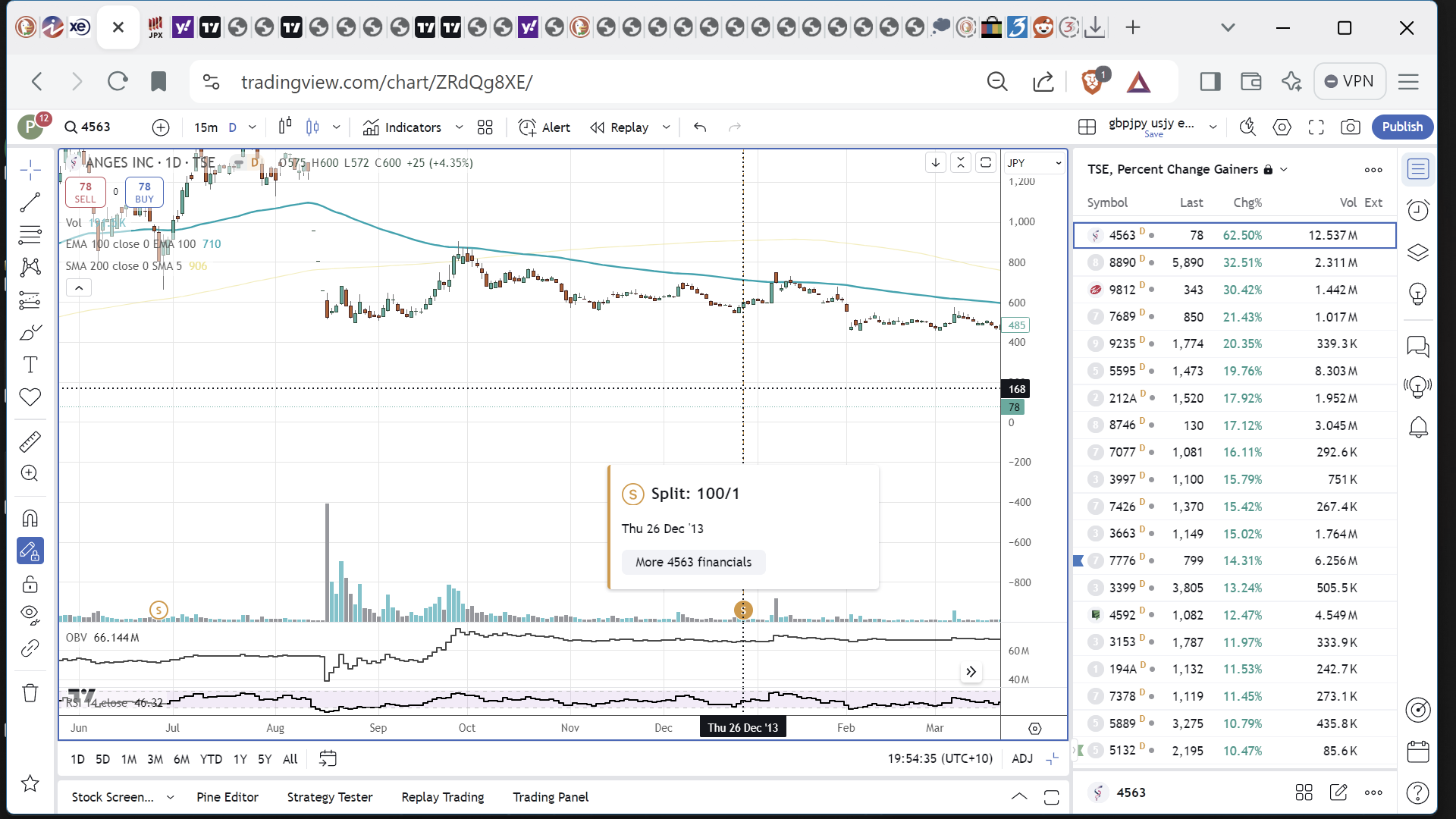
Task: Open the alerts clock panel
Action: coord(1418,210)
